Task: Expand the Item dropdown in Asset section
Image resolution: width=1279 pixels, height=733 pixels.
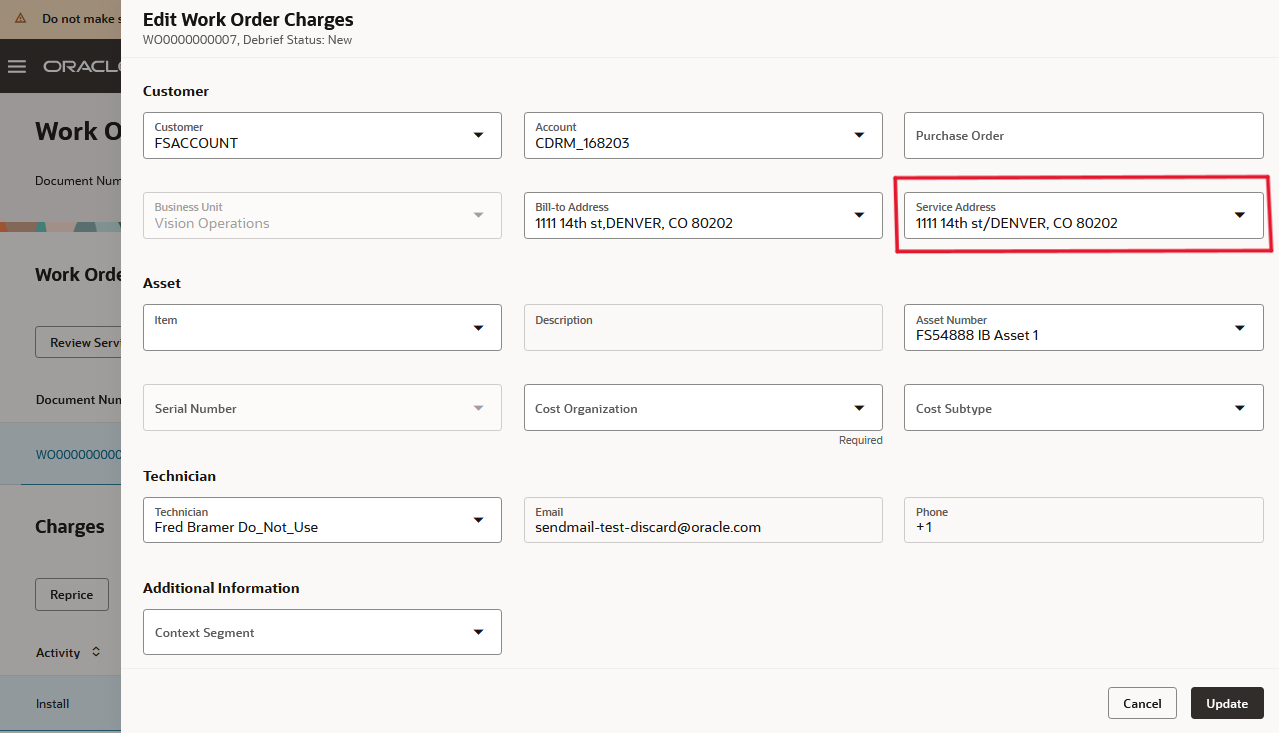Action: [478, 328]
